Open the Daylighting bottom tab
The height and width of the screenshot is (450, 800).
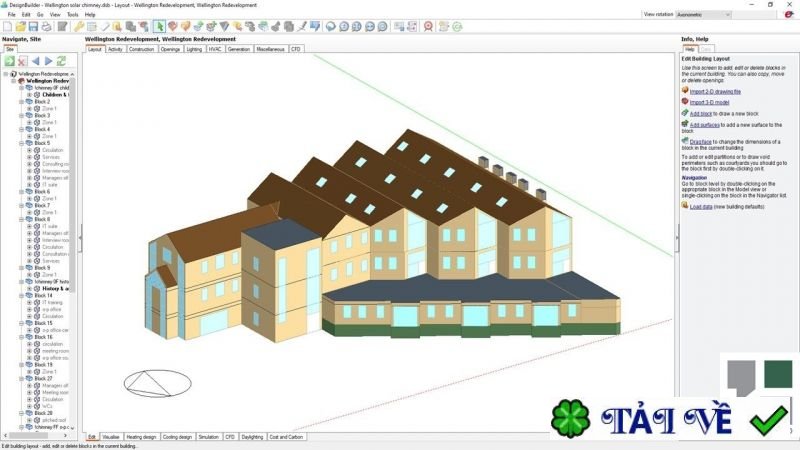click(252, 437)
